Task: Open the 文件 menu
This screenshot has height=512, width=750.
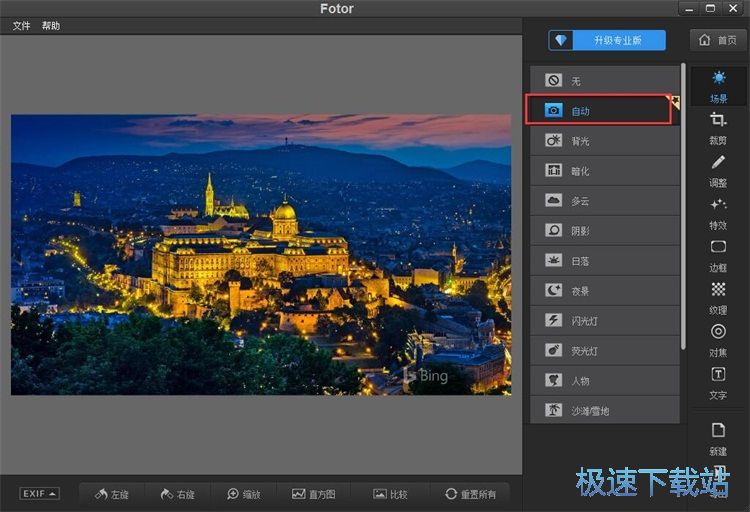Action: pyautogui.click(x=21, y=26)
